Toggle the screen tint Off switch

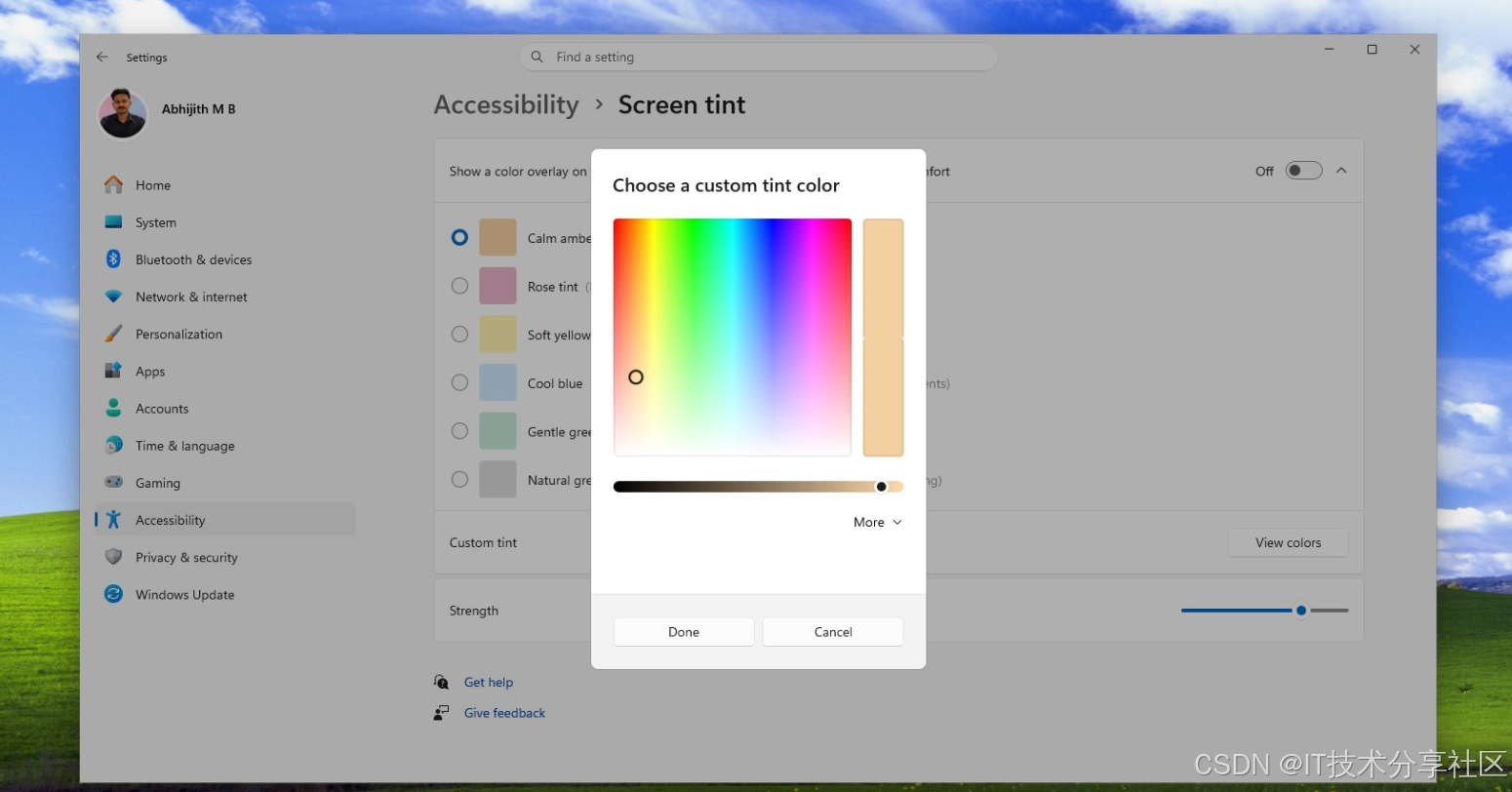[x=1303, y=171]
